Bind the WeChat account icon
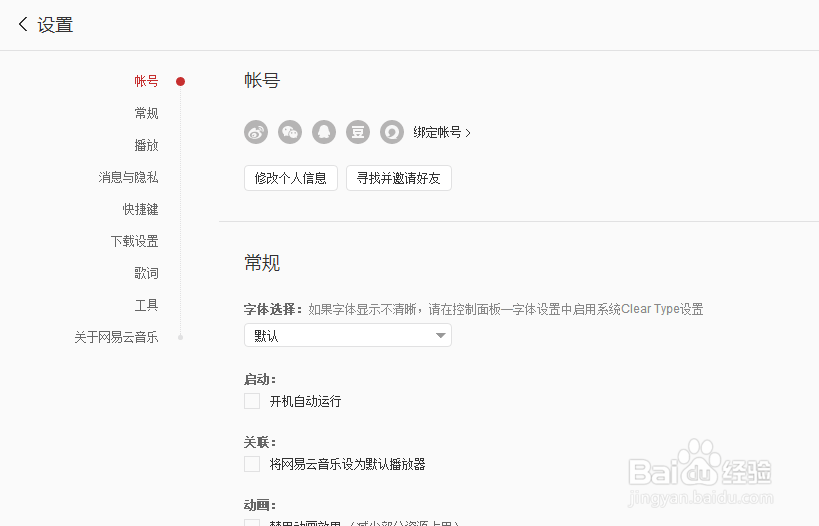The height and width of the screenshot is (526, 819). (x=290, y=132)
